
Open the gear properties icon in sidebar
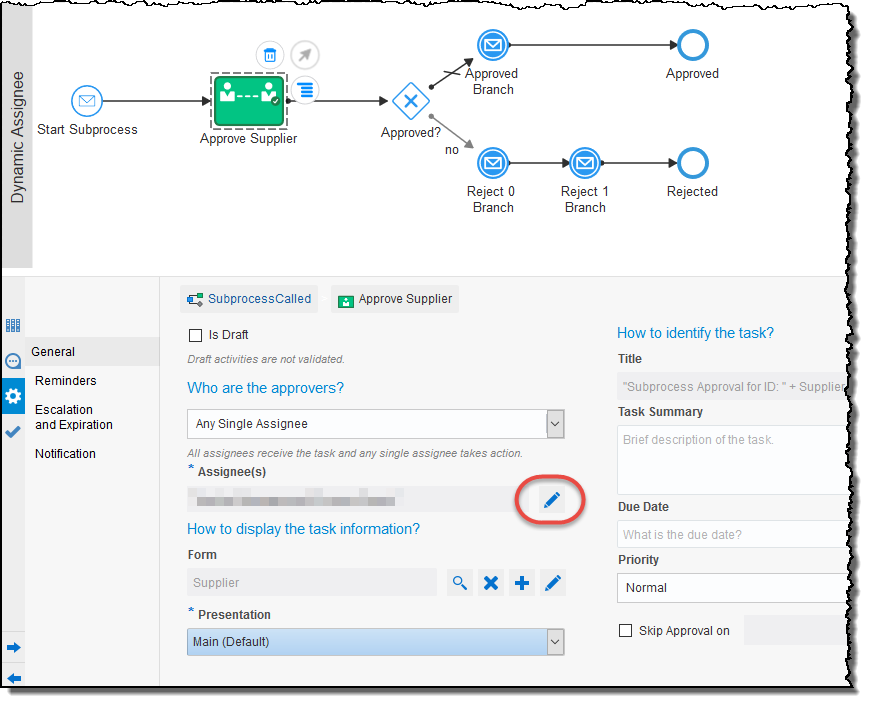13,396
